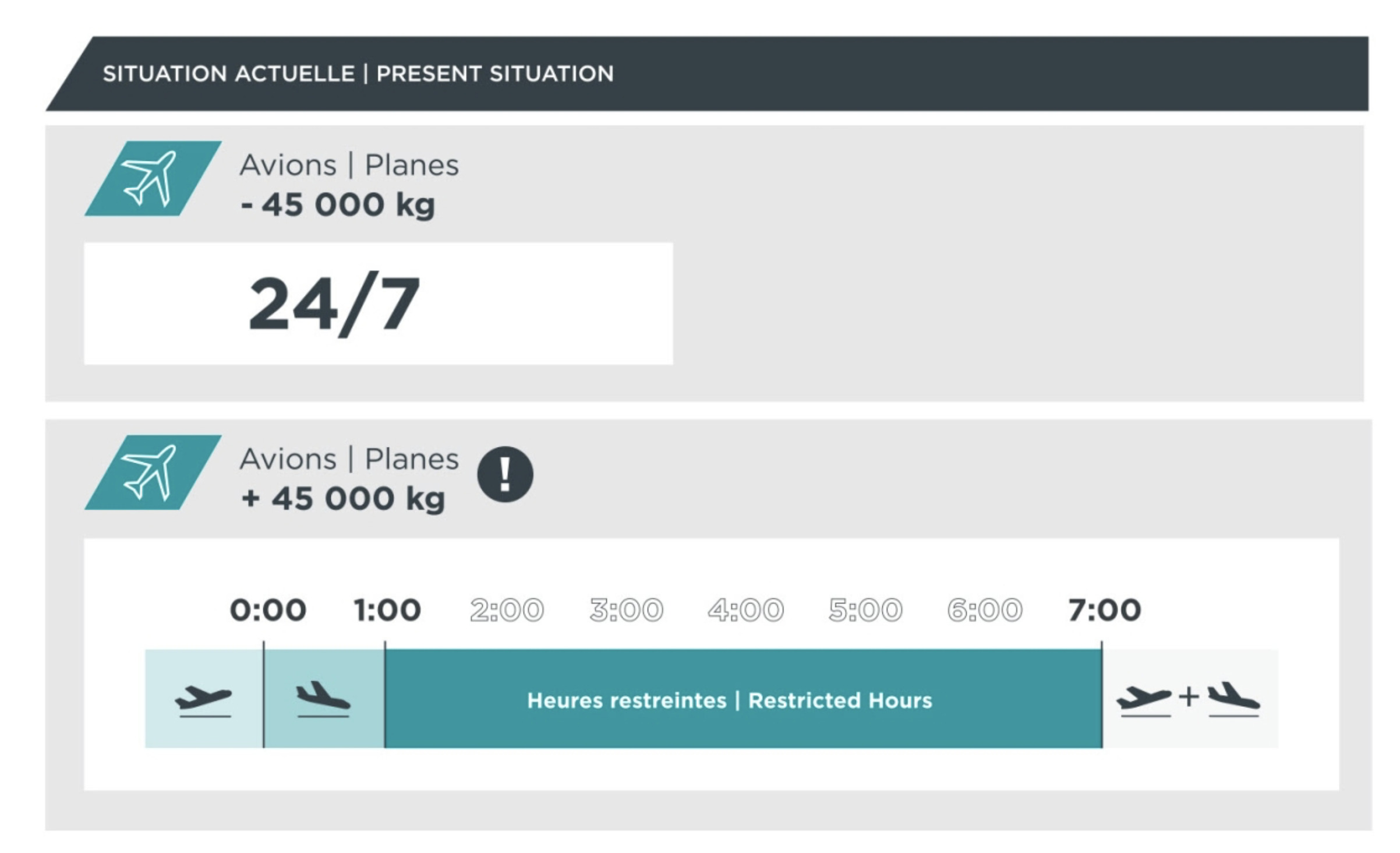Screen dimensions: 1400x853
Task: Click the takeoff icon after 7:00
Action: [1144, 701]
